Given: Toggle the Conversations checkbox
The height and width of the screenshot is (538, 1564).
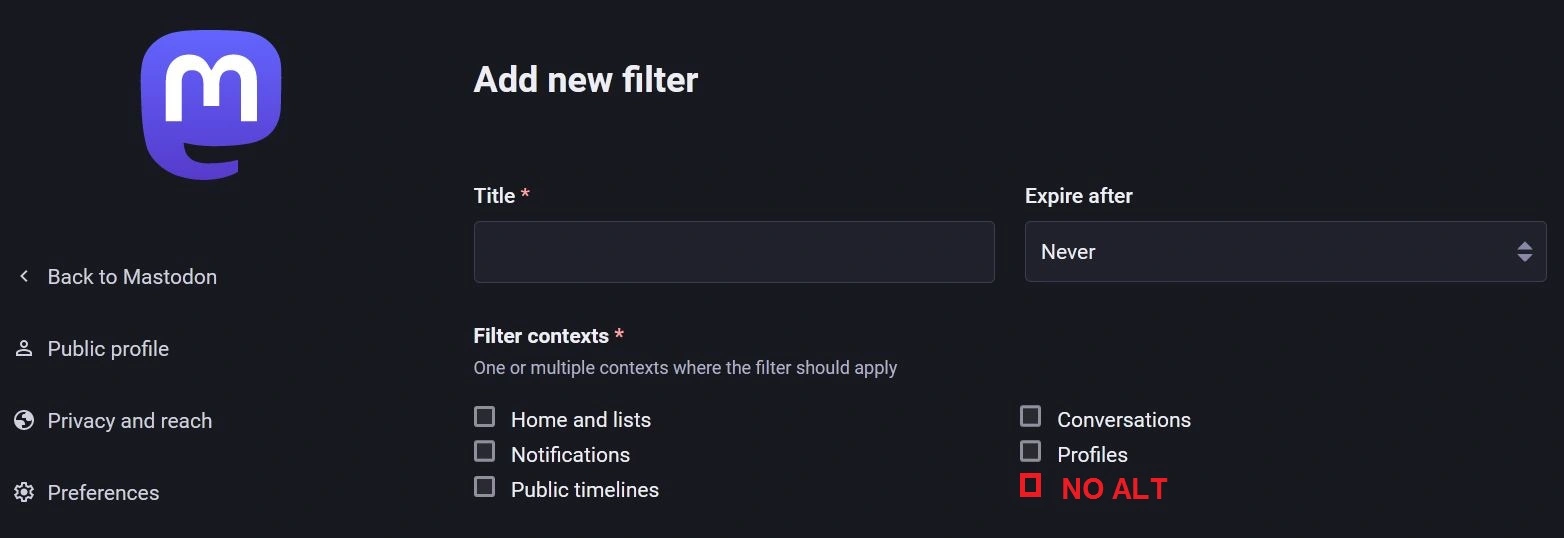Looking at the screenshot, I should pyautogui.click(x=1031, y=416).
